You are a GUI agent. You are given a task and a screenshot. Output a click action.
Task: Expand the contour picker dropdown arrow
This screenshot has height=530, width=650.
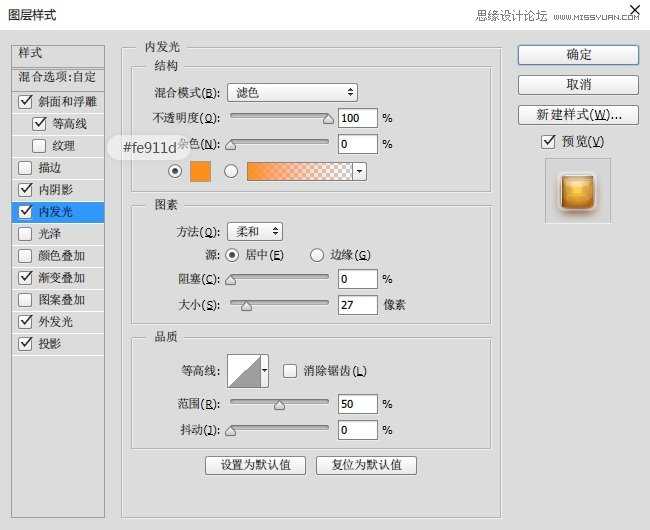265,371
